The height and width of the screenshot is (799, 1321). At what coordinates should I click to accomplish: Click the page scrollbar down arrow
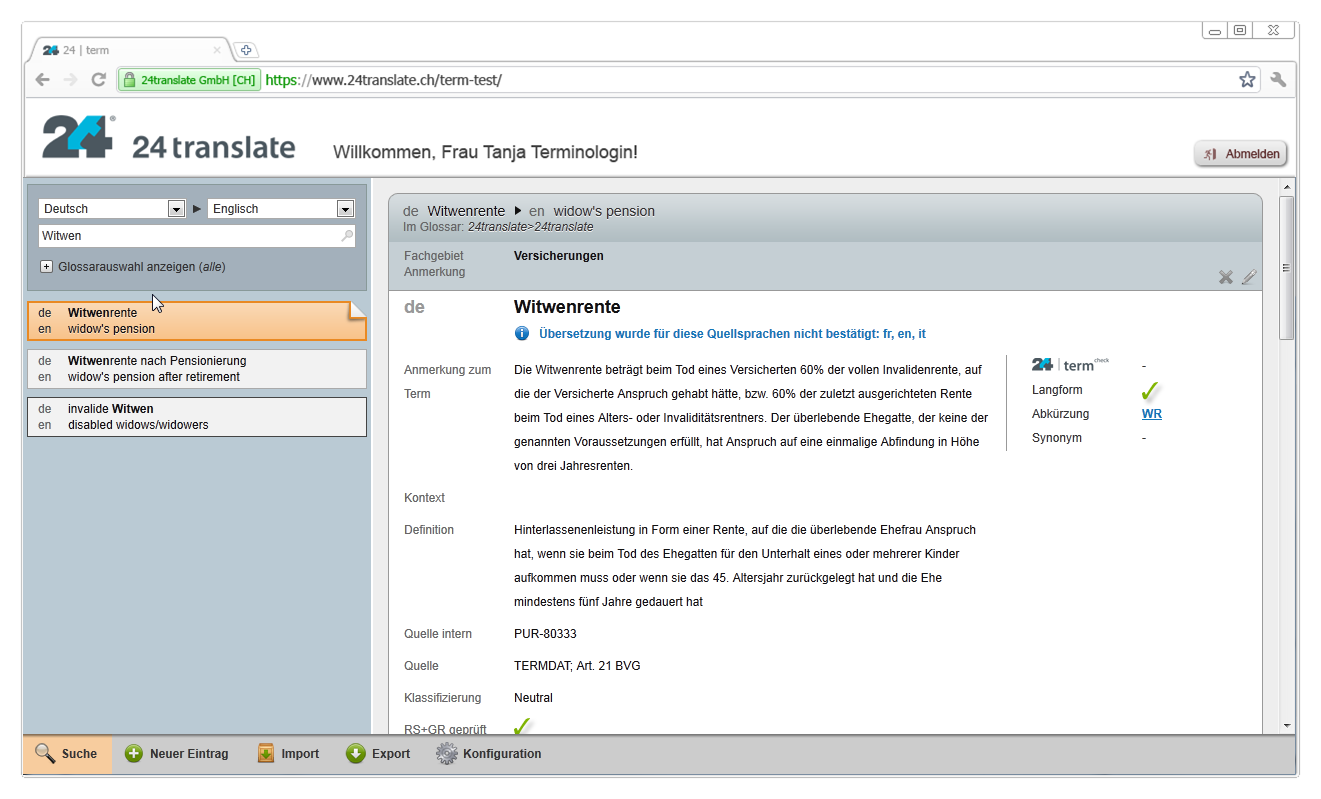point(1287,726)
